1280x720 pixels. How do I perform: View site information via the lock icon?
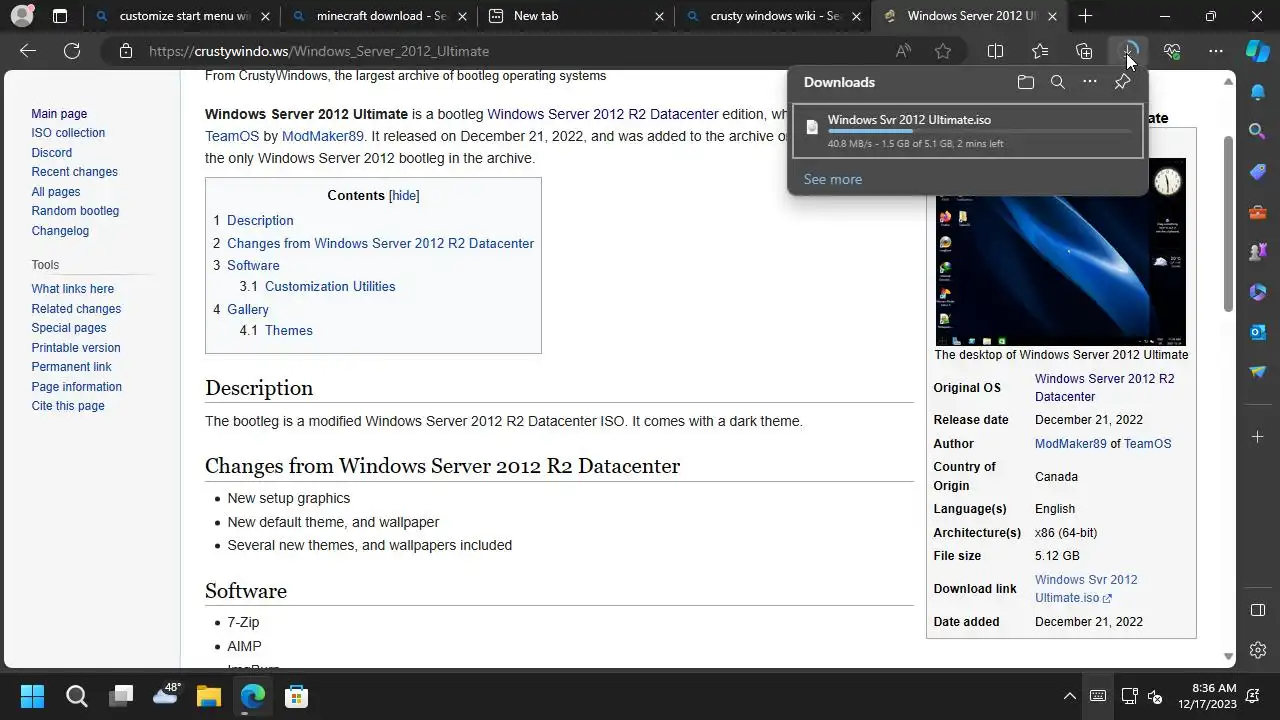point(125,51)
